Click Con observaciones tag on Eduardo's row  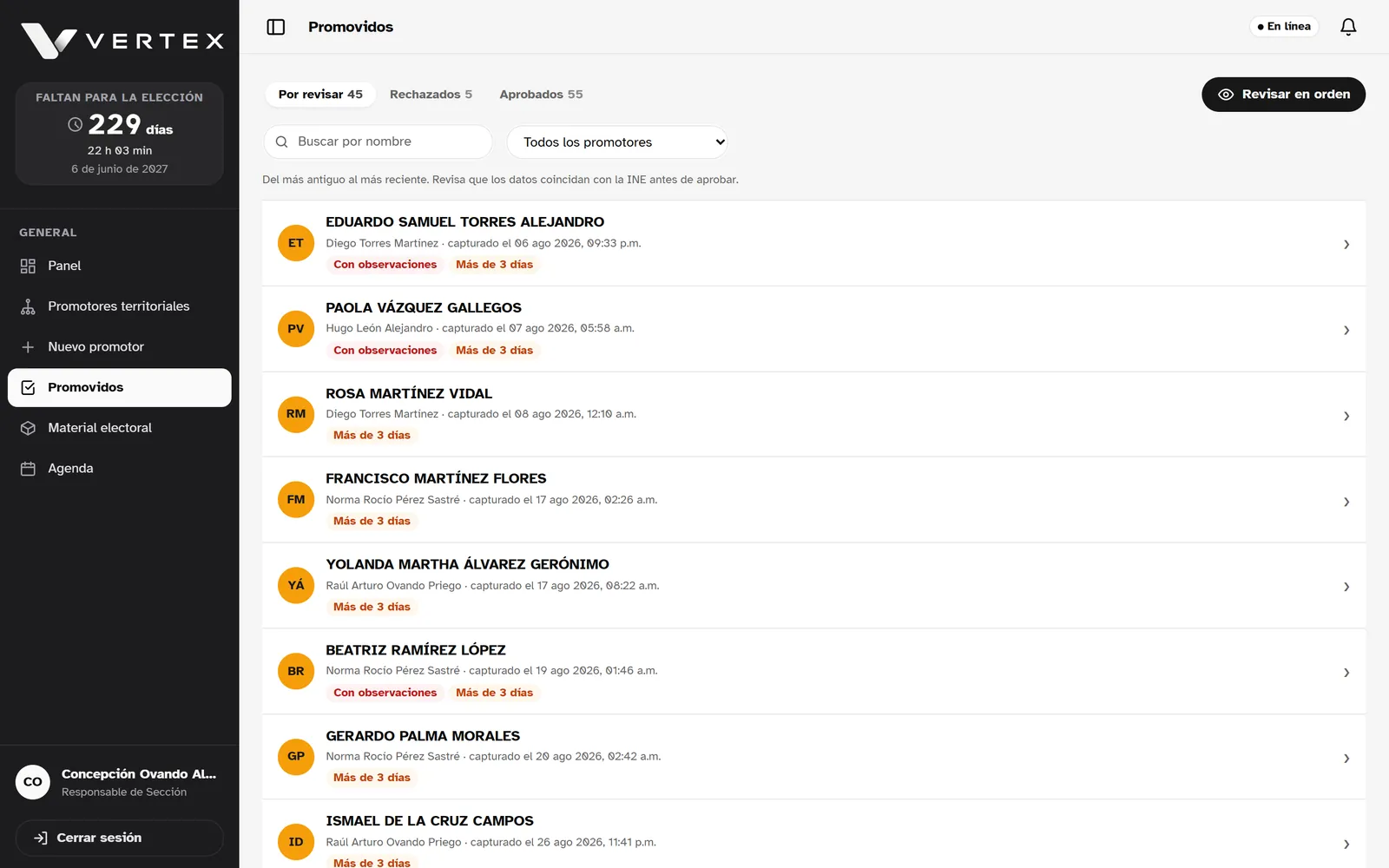click(x=385, y=265)
